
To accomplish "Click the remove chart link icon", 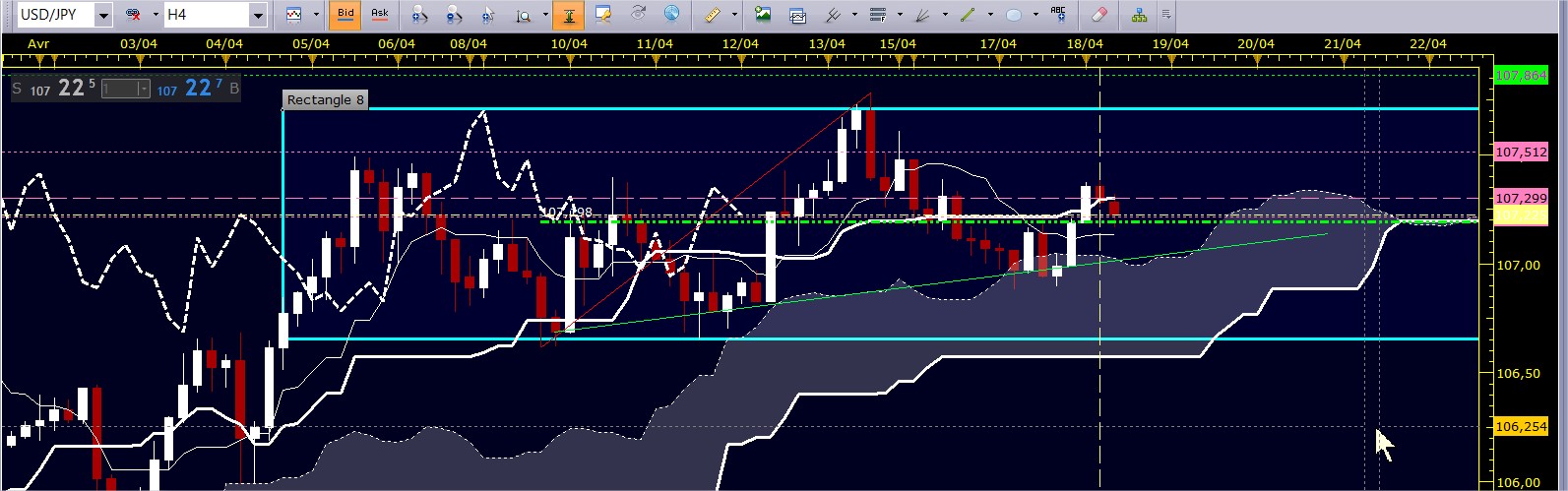I will coord(132,15).
